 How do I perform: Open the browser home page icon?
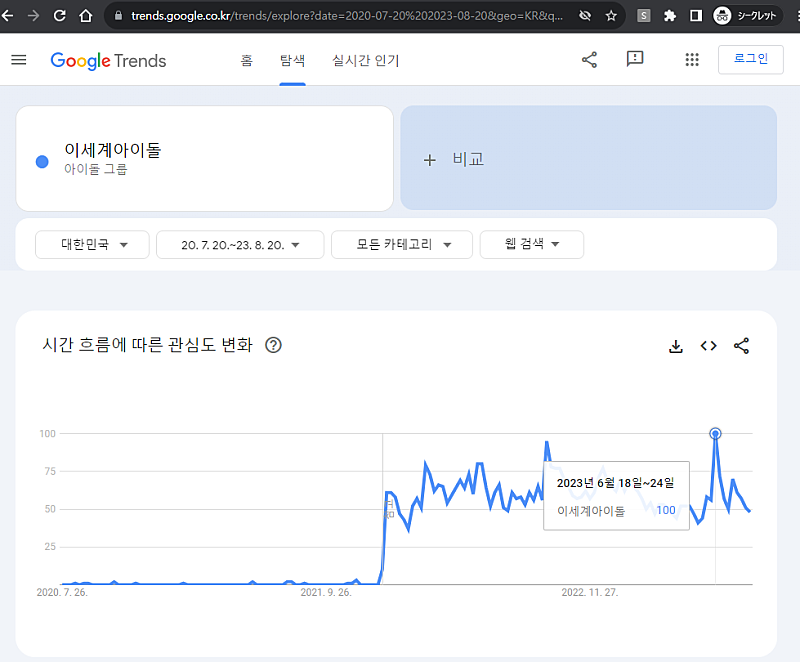point(86,16)
